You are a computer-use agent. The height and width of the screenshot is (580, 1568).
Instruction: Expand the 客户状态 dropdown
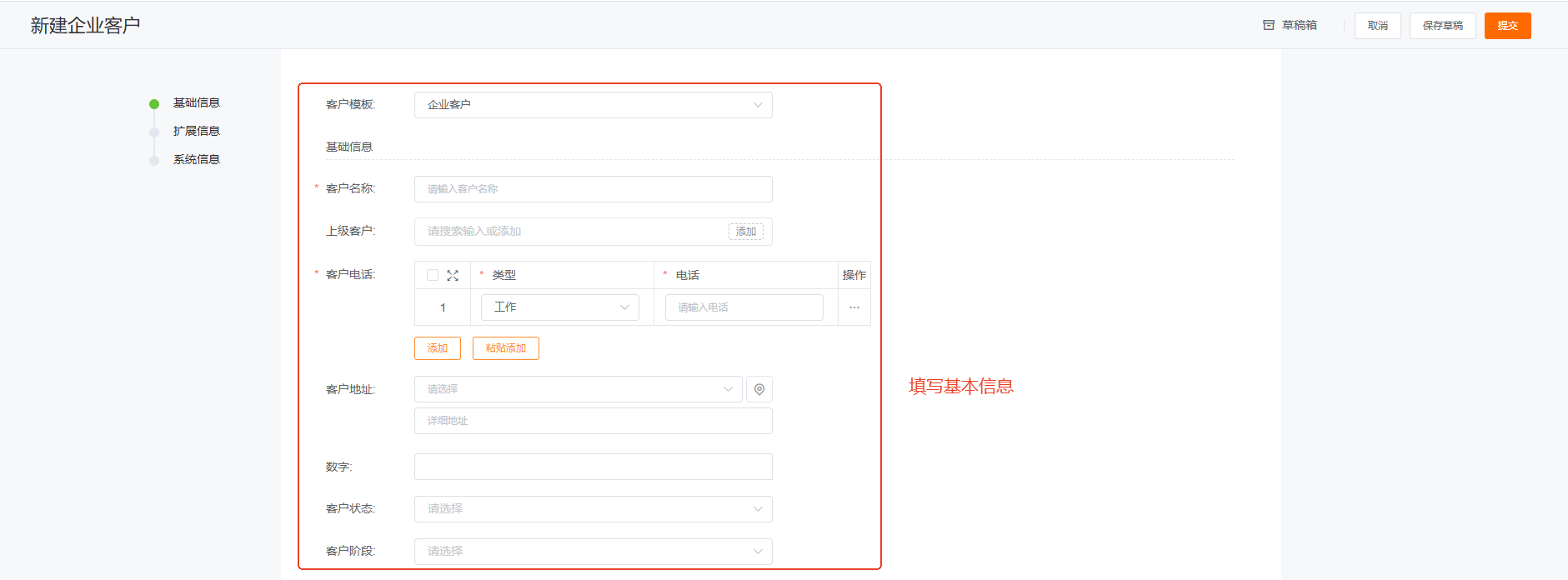[593, 509]
